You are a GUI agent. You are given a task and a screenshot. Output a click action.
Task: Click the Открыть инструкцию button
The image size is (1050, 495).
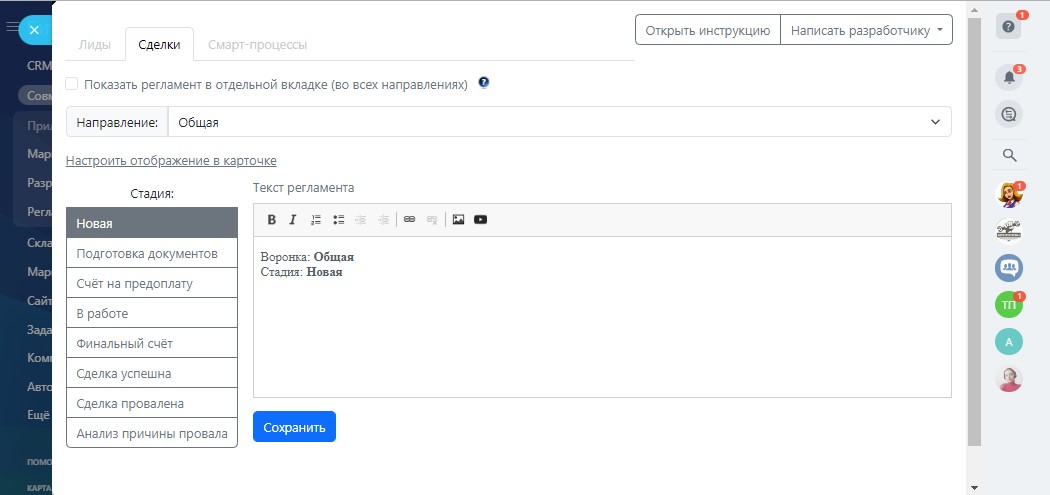[x=708, y=30]
